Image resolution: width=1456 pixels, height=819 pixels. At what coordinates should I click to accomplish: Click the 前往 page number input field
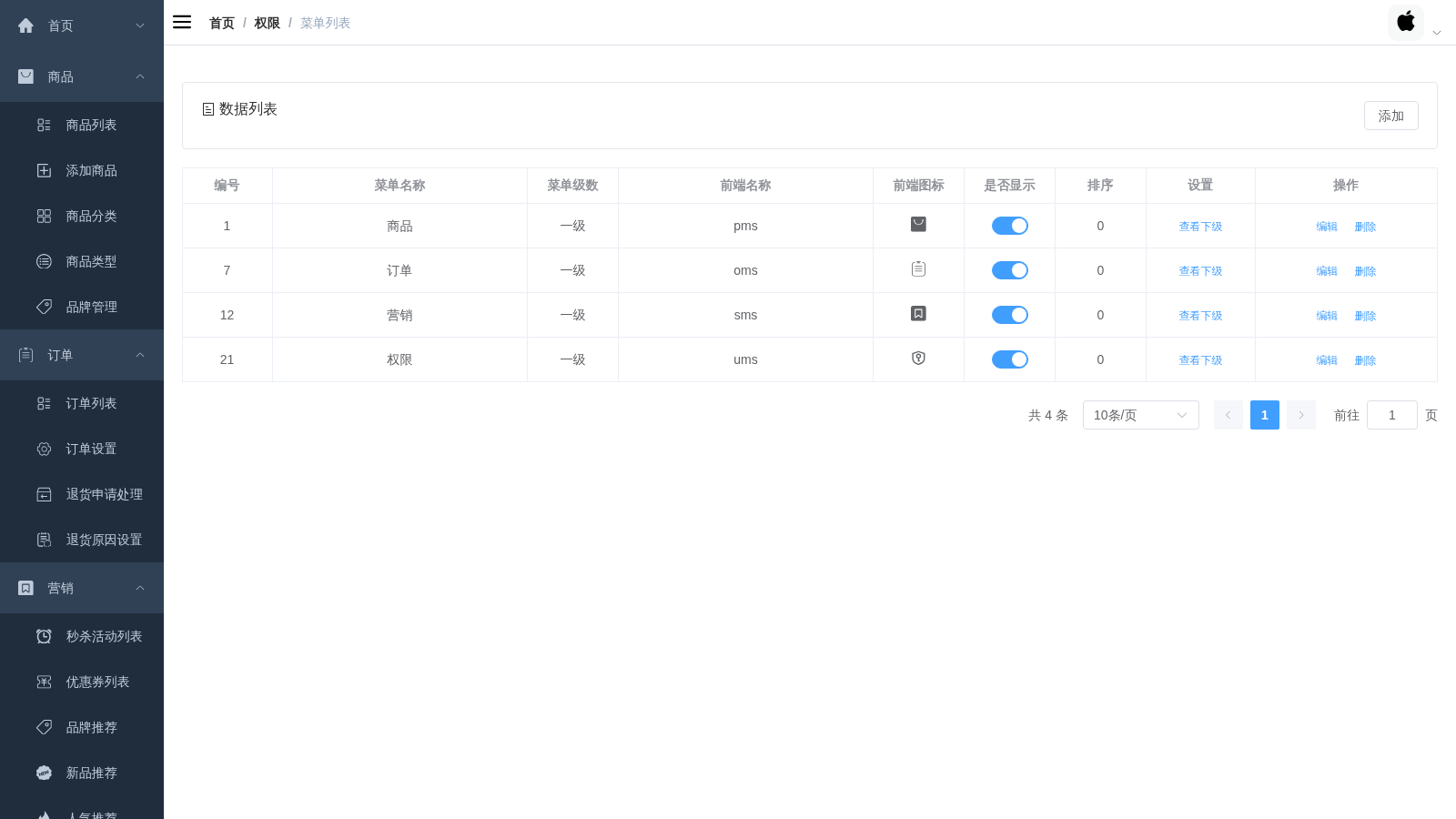coord(1391,415)
